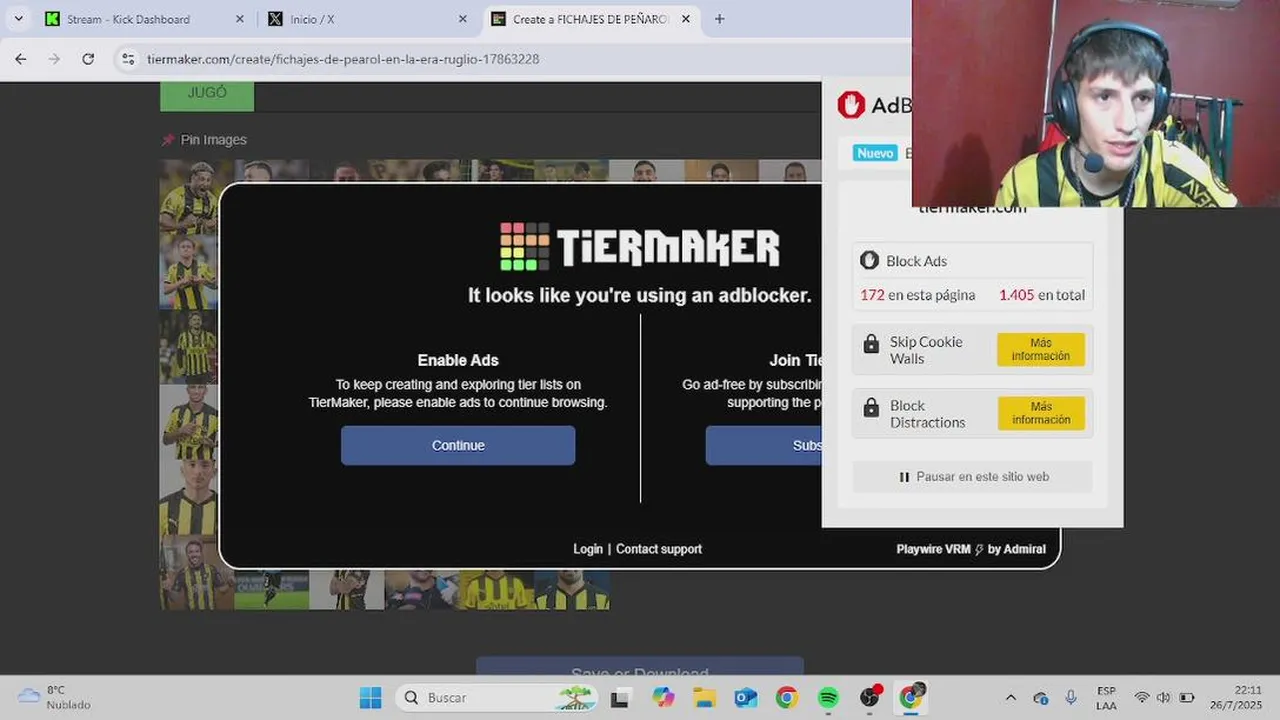The width and height of the screenshot is (1280, 720).
Task: Open the Login link in dialog footer
Action: pos(588,549)
